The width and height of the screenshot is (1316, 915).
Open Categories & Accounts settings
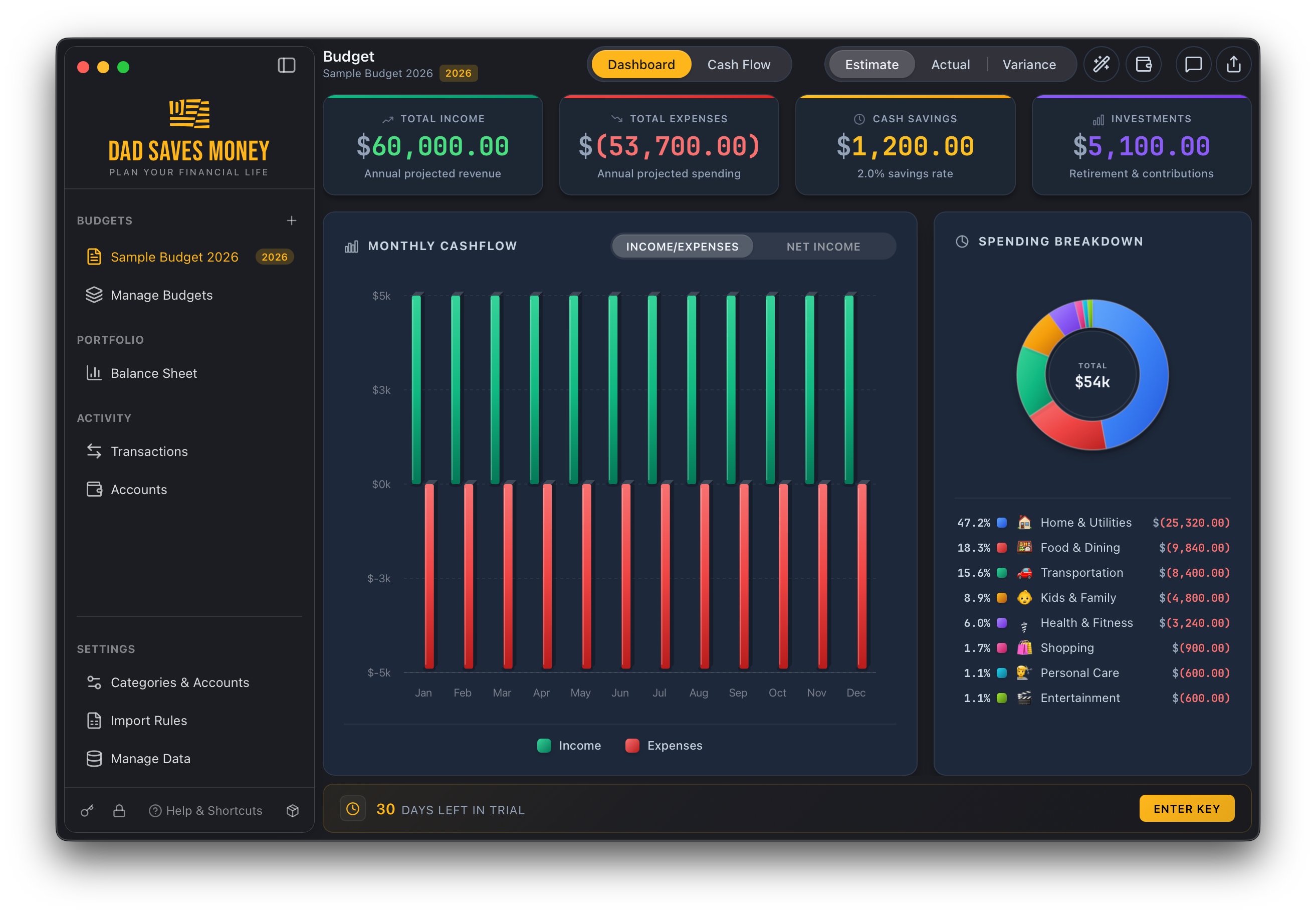tap(179, 682)
